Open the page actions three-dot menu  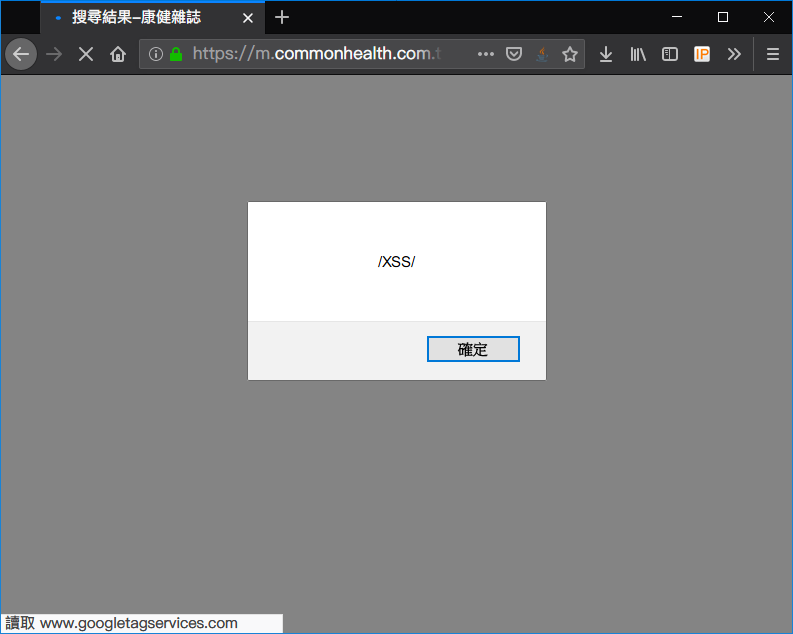[486, 54]
